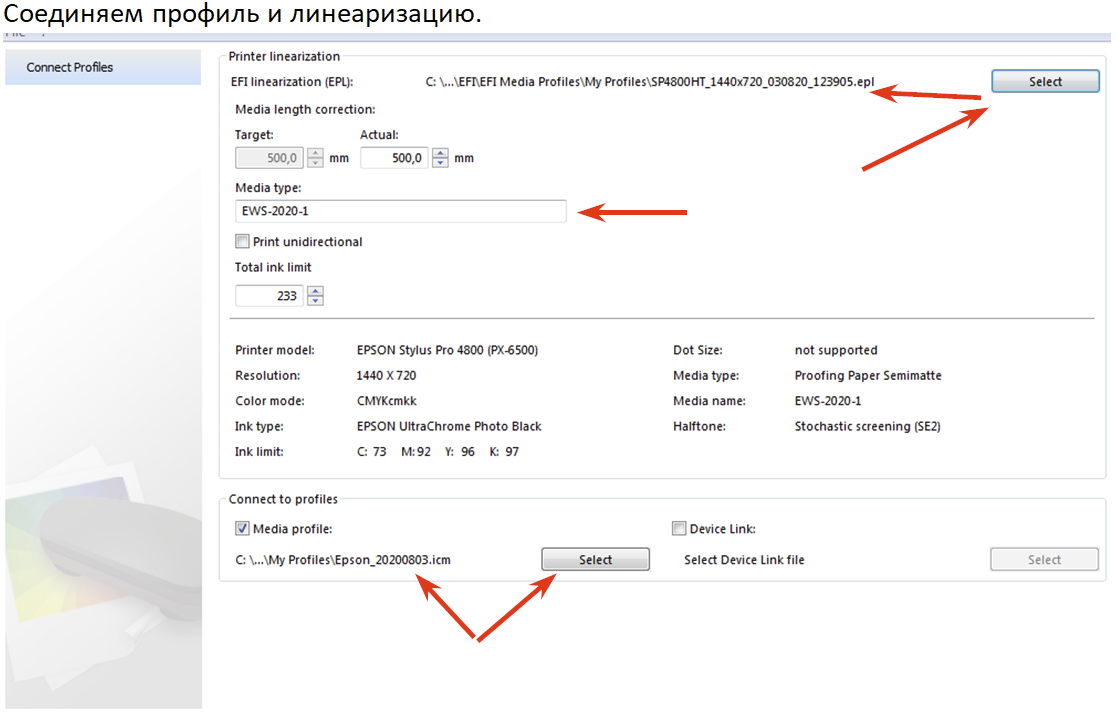The height and width of the screenshot is (713, 1117).
Task: Uncheck the Media profile checkbox
Action: tap(242, 529)
